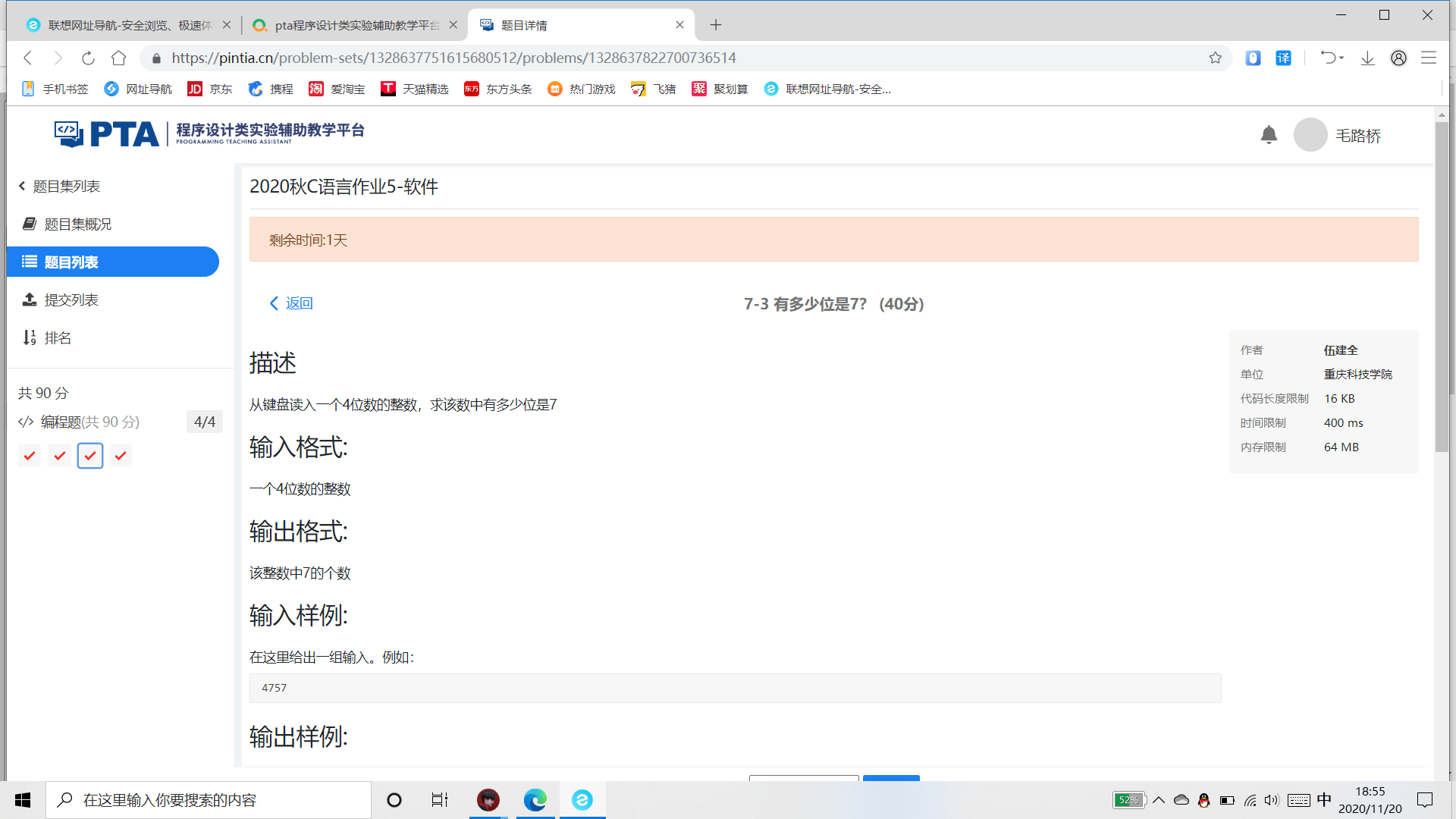This screenshot has height=819, width=1456.
Task: Open the undo dropdown arrow in toolbar
Action: (1341, 58)
